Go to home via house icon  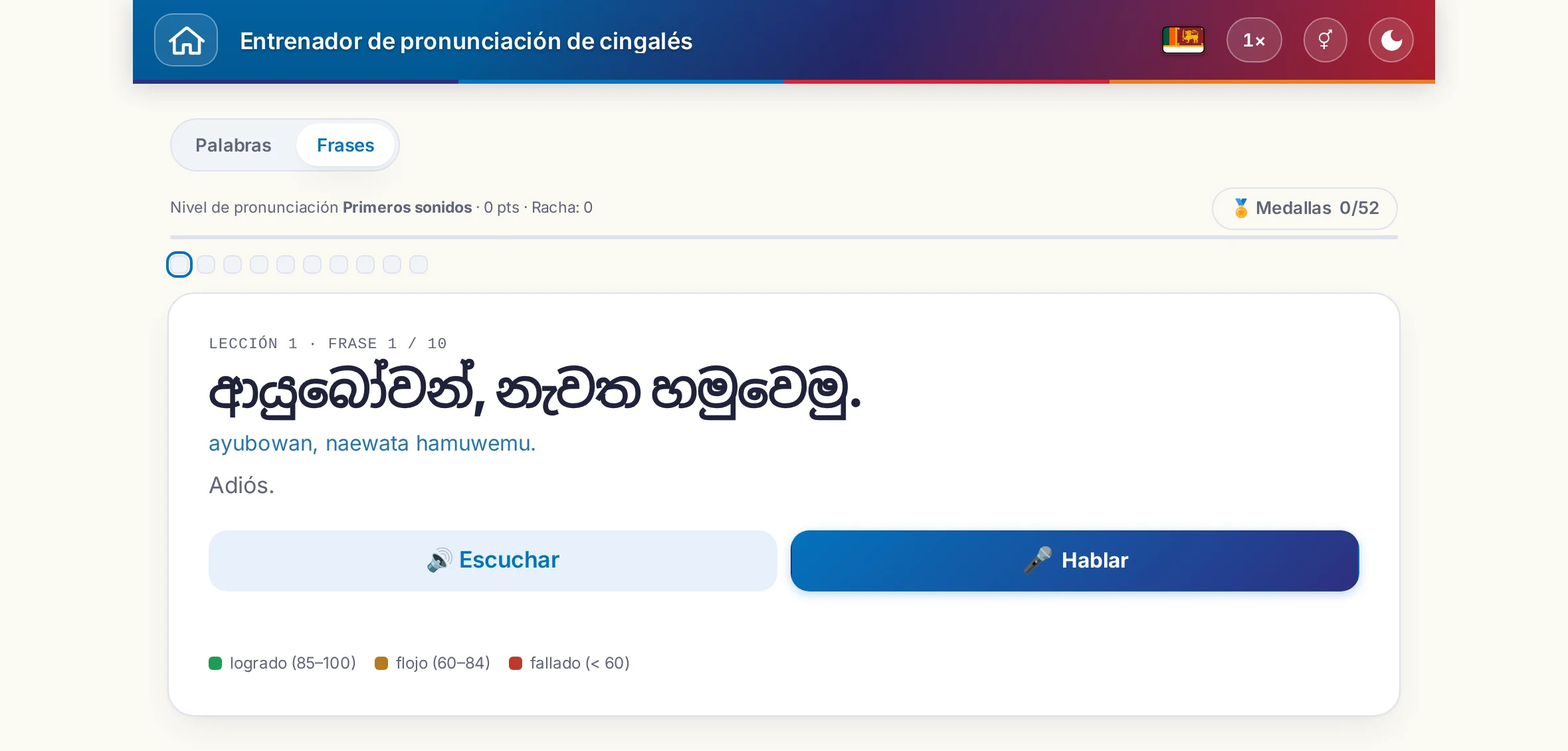click(186, 40)
